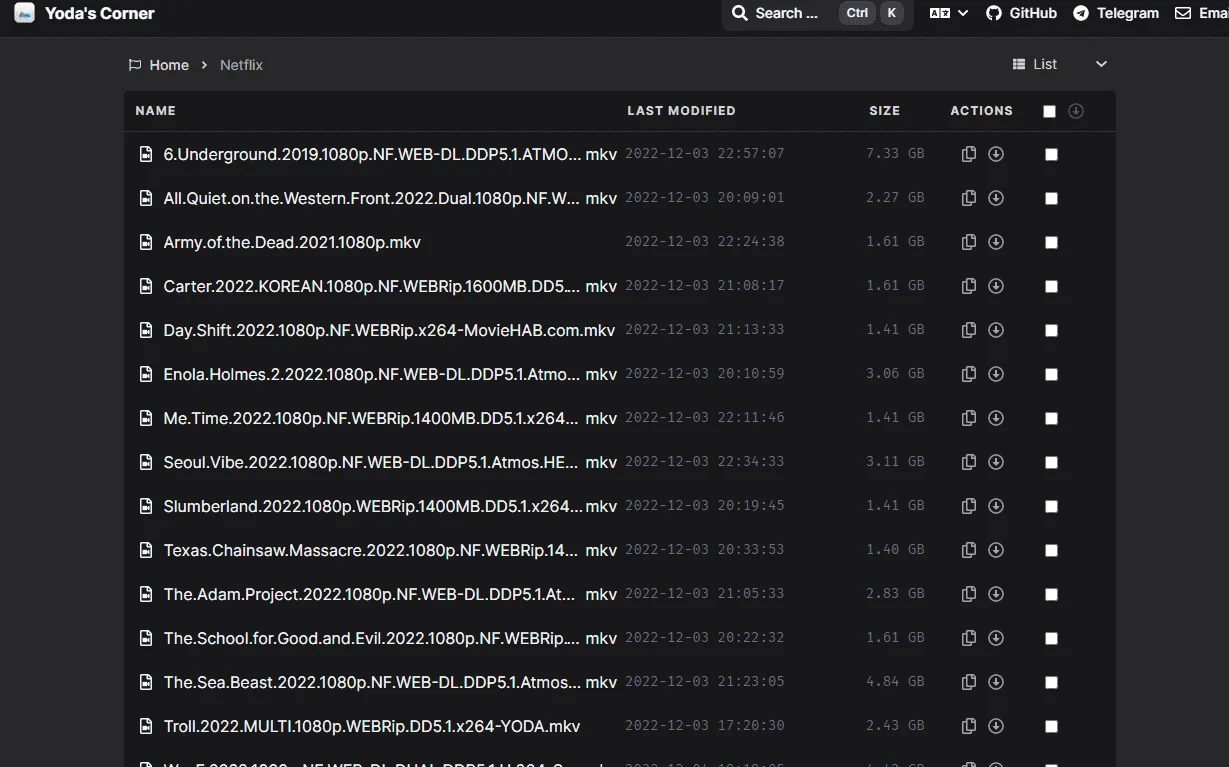Click the Netflix breadcrumb folder

coord(241,65)
